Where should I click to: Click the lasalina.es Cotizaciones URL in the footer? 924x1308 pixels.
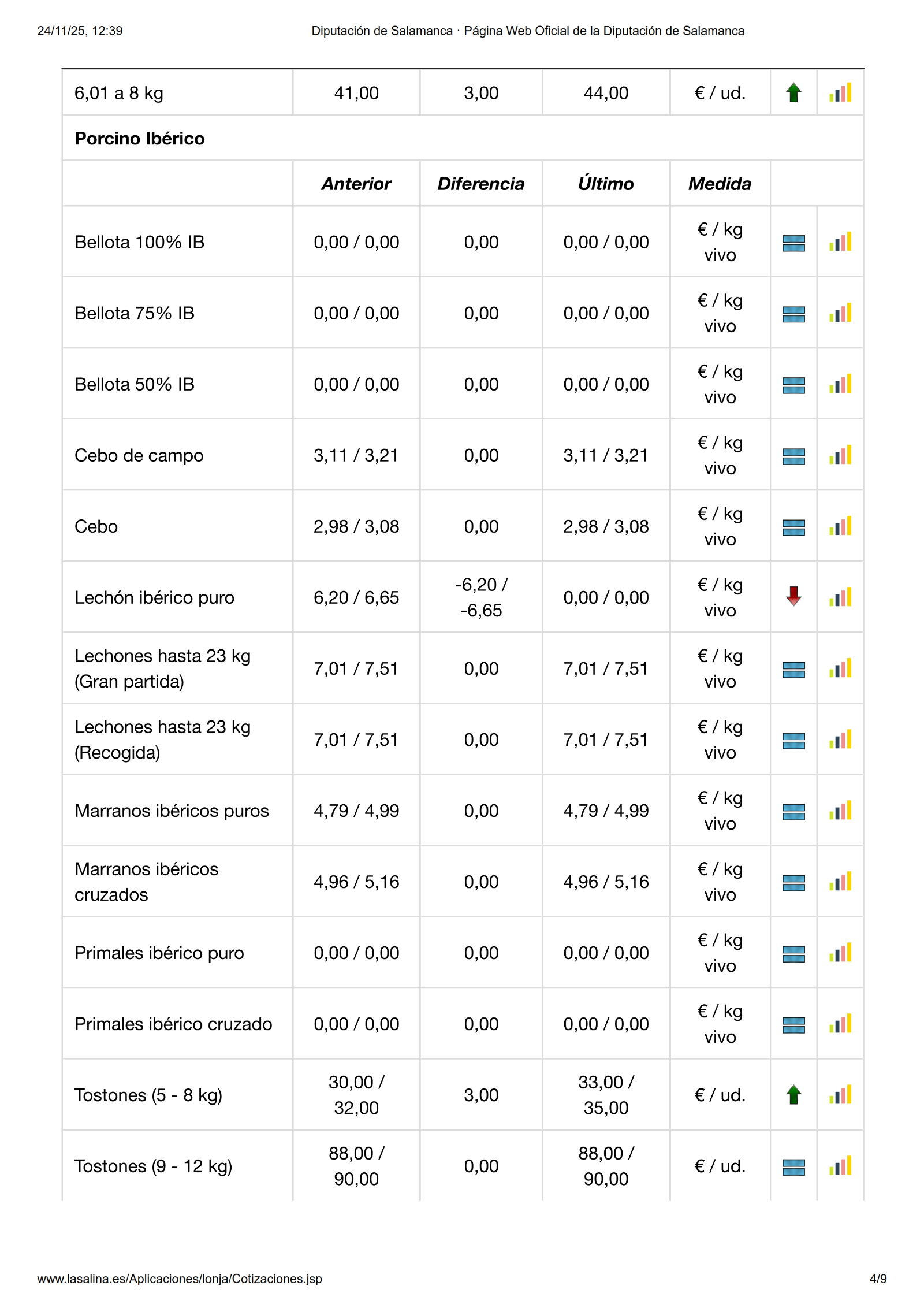(180, 1279)
